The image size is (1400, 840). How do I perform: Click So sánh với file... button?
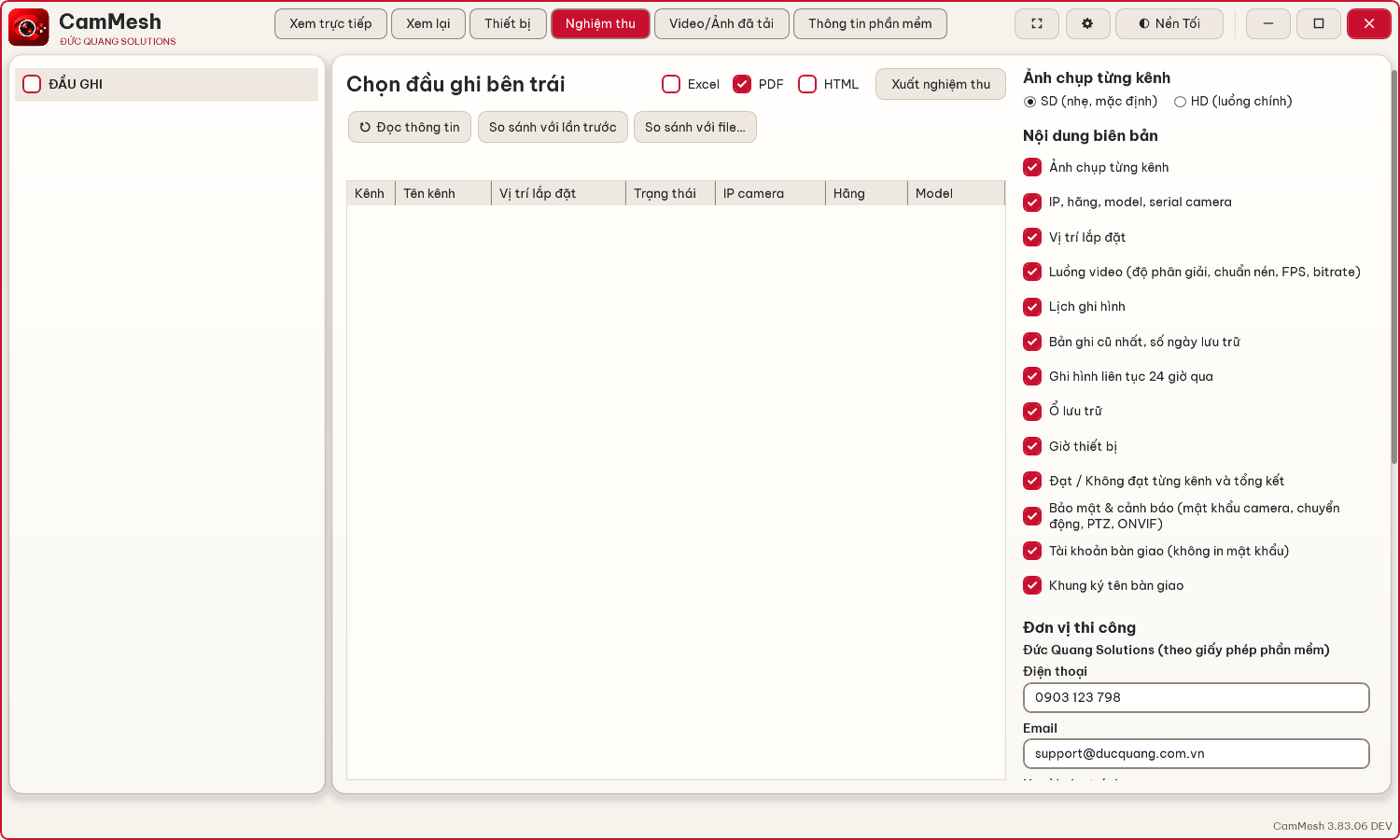coord(695,127)
